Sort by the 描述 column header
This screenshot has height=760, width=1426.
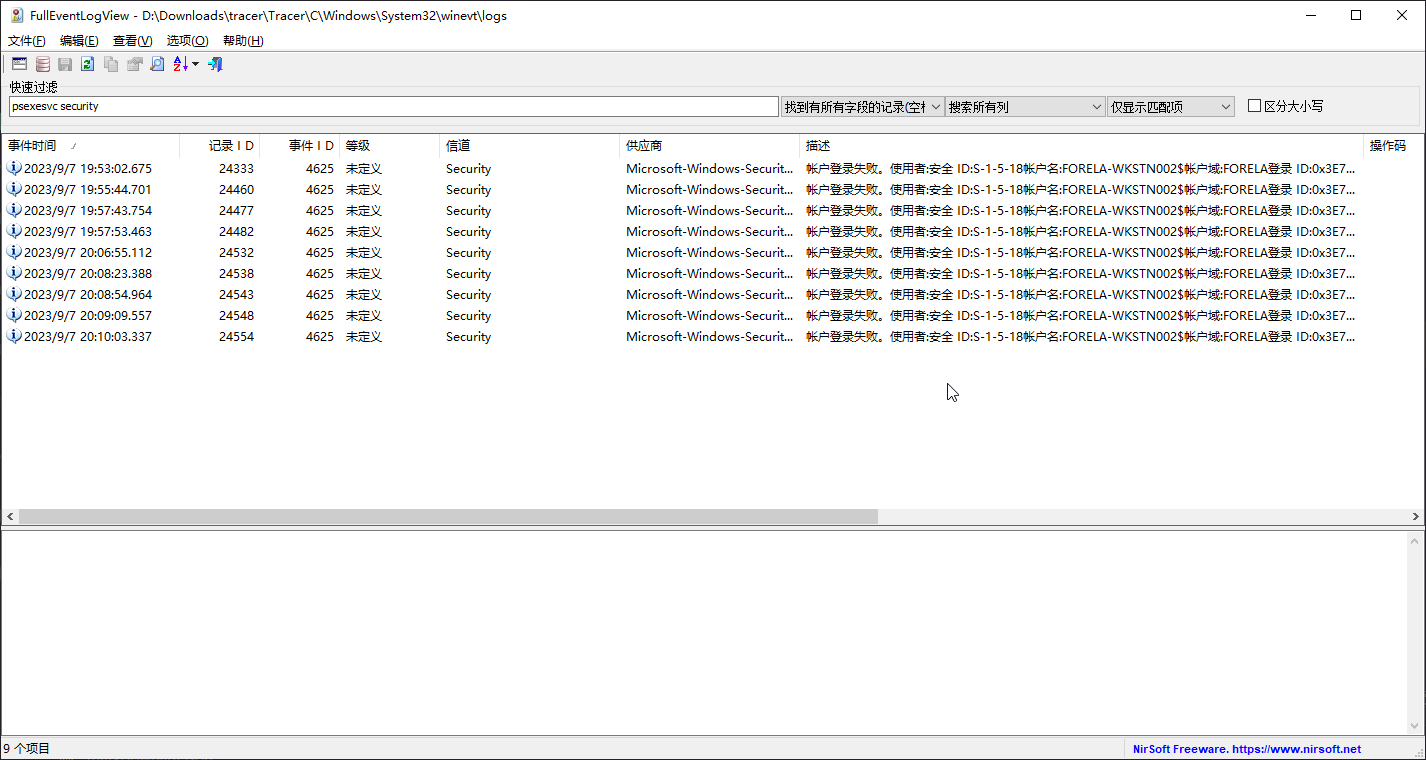(1082, 146)
